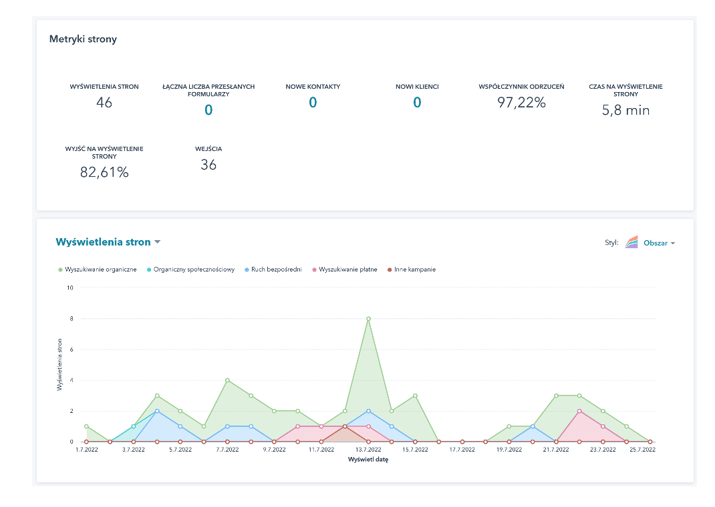
Task: Click the 97,22% Współczynnik odrzuceń value
Action: 521,103
